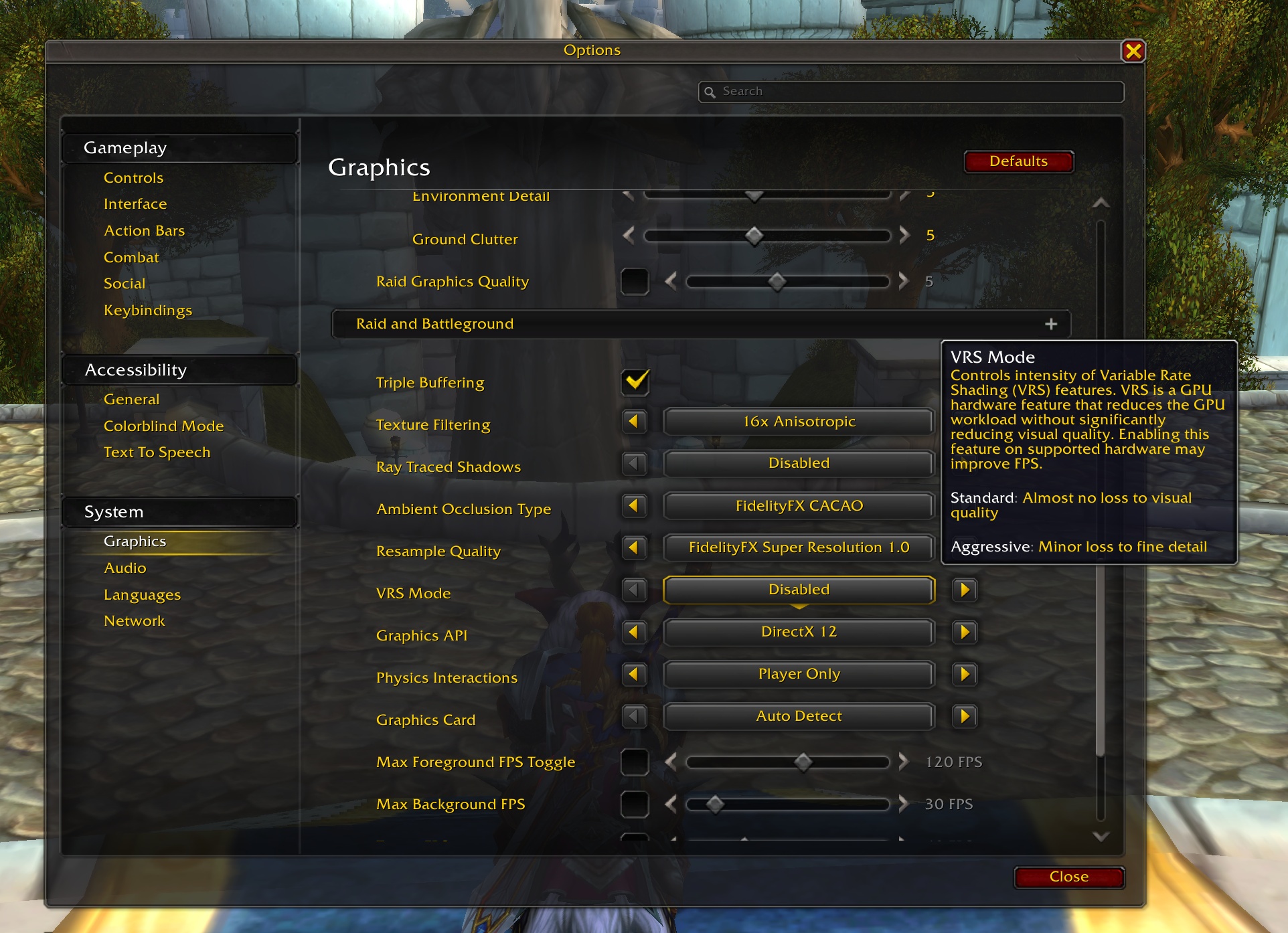Drag the Ground Clutter slider

click(756, 238)
